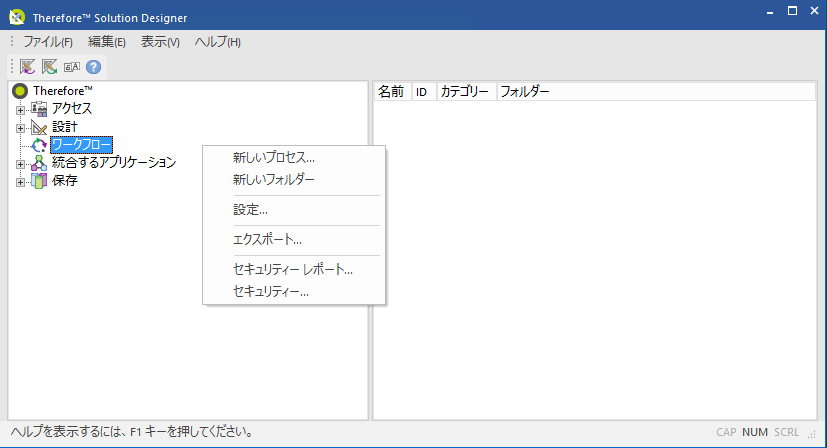The image size is (827, 448).
Task: Select the 統合するアプリケーション tree item
Action: pos(114,163)
